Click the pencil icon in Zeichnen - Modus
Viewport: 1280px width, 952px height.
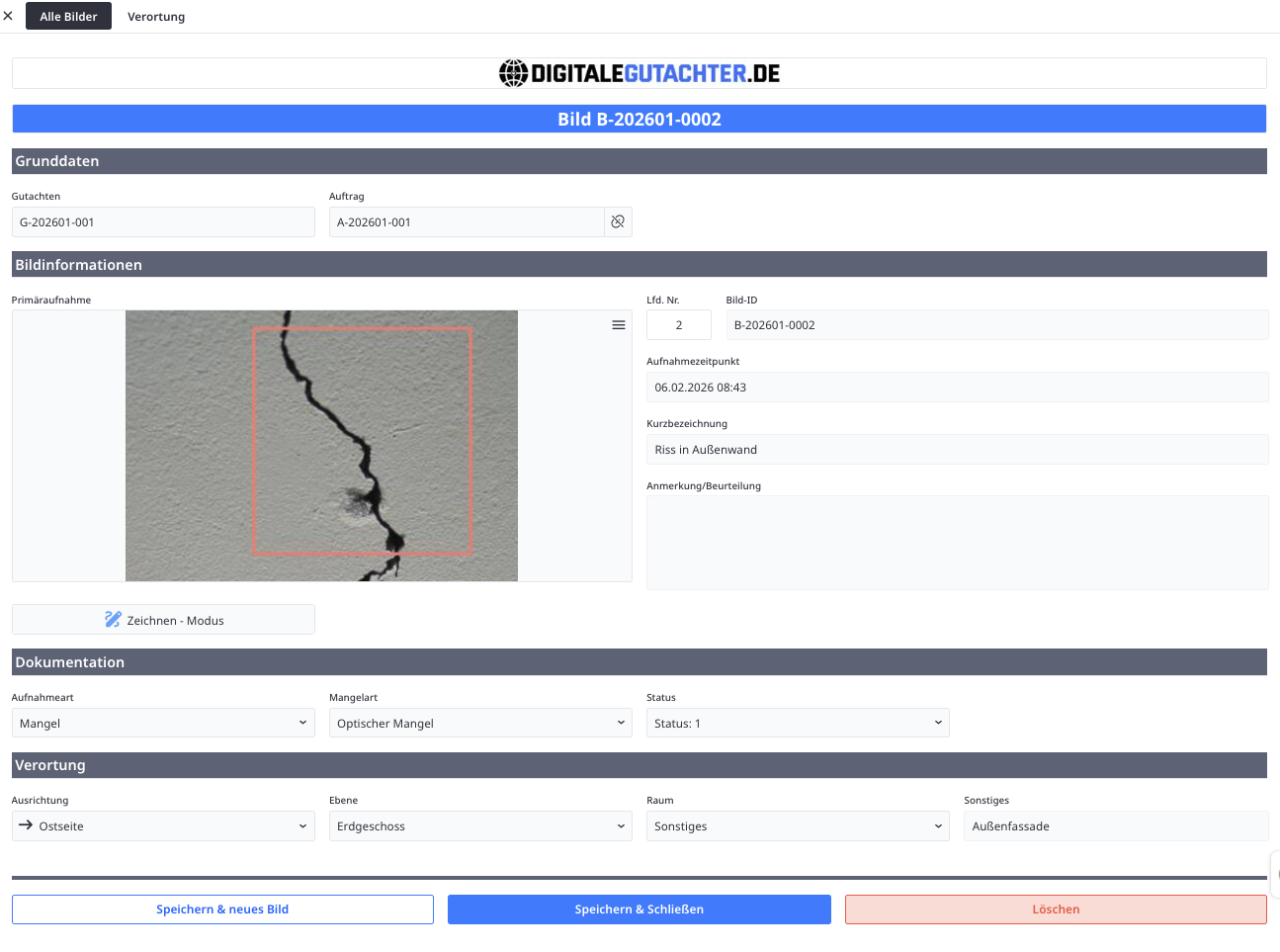[113, 620]
